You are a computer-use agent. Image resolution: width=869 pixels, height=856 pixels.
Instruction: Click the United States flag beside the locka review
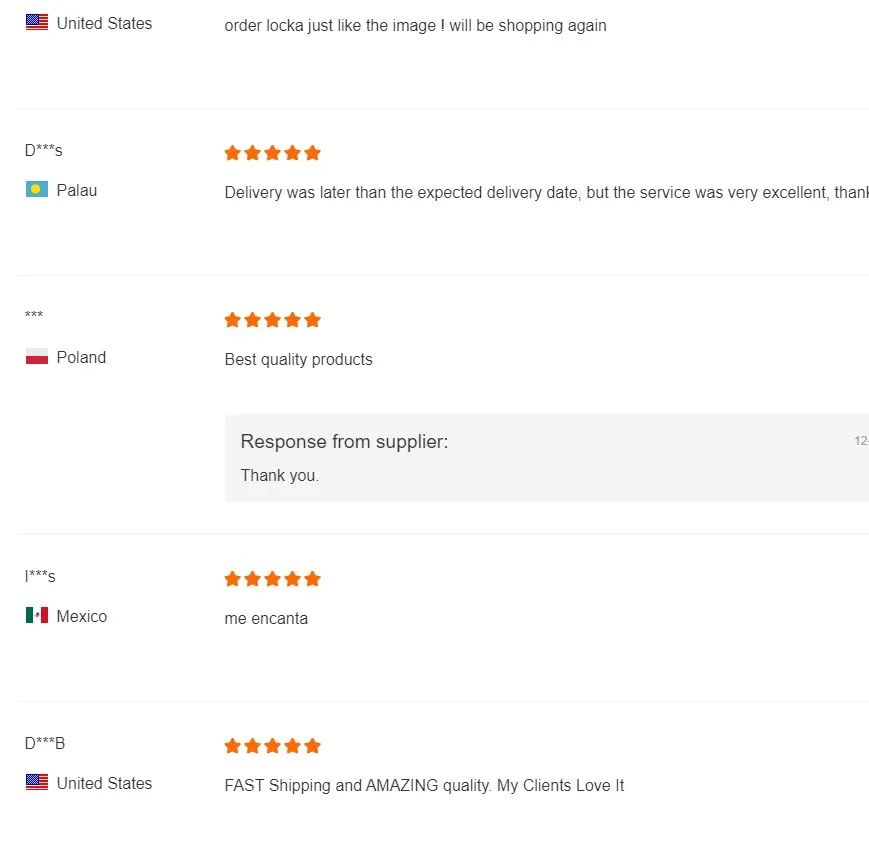[37, 23]
